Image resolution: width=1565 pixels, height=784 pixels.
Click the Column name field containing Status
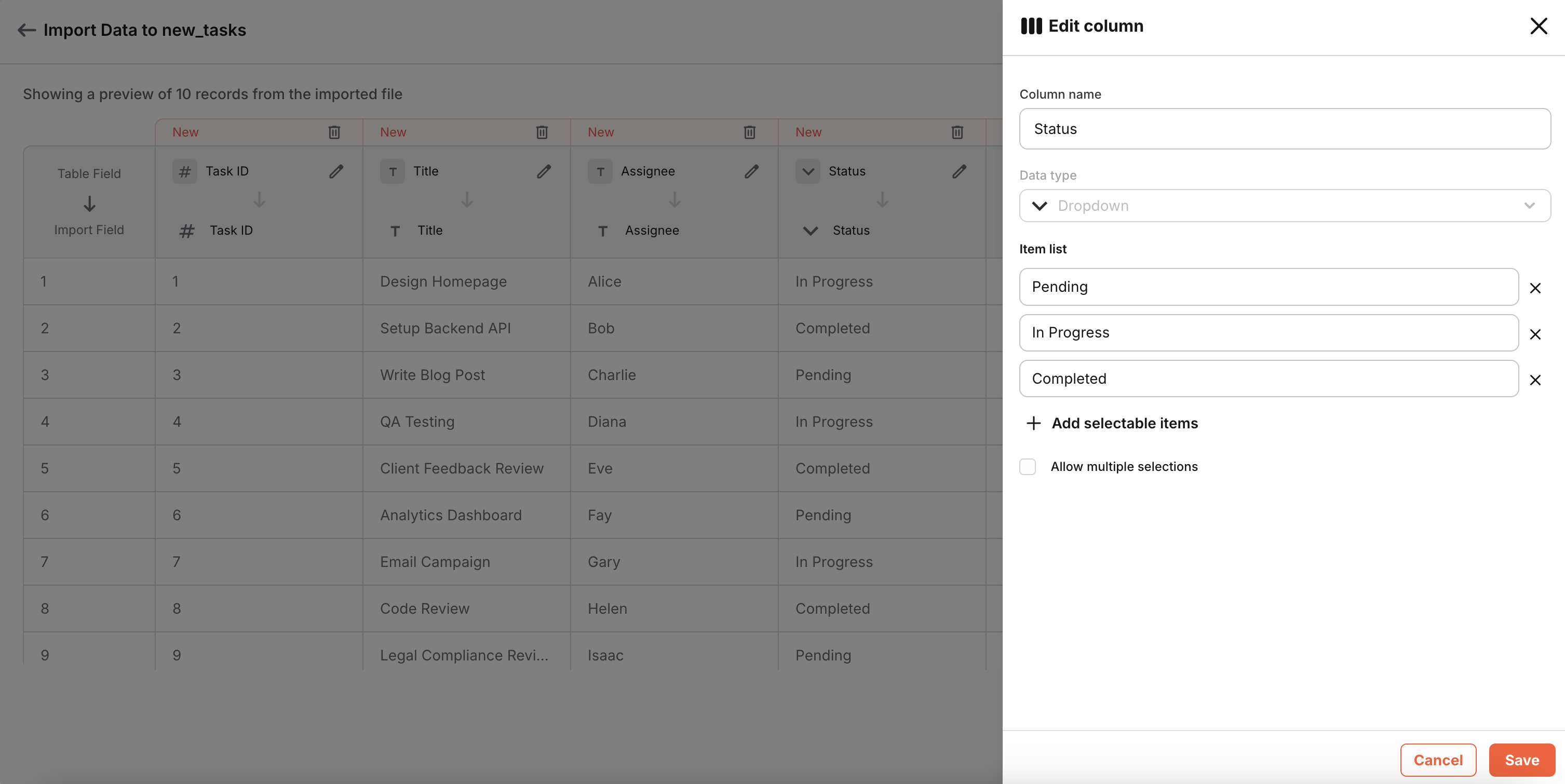[x=1285, y=129]
